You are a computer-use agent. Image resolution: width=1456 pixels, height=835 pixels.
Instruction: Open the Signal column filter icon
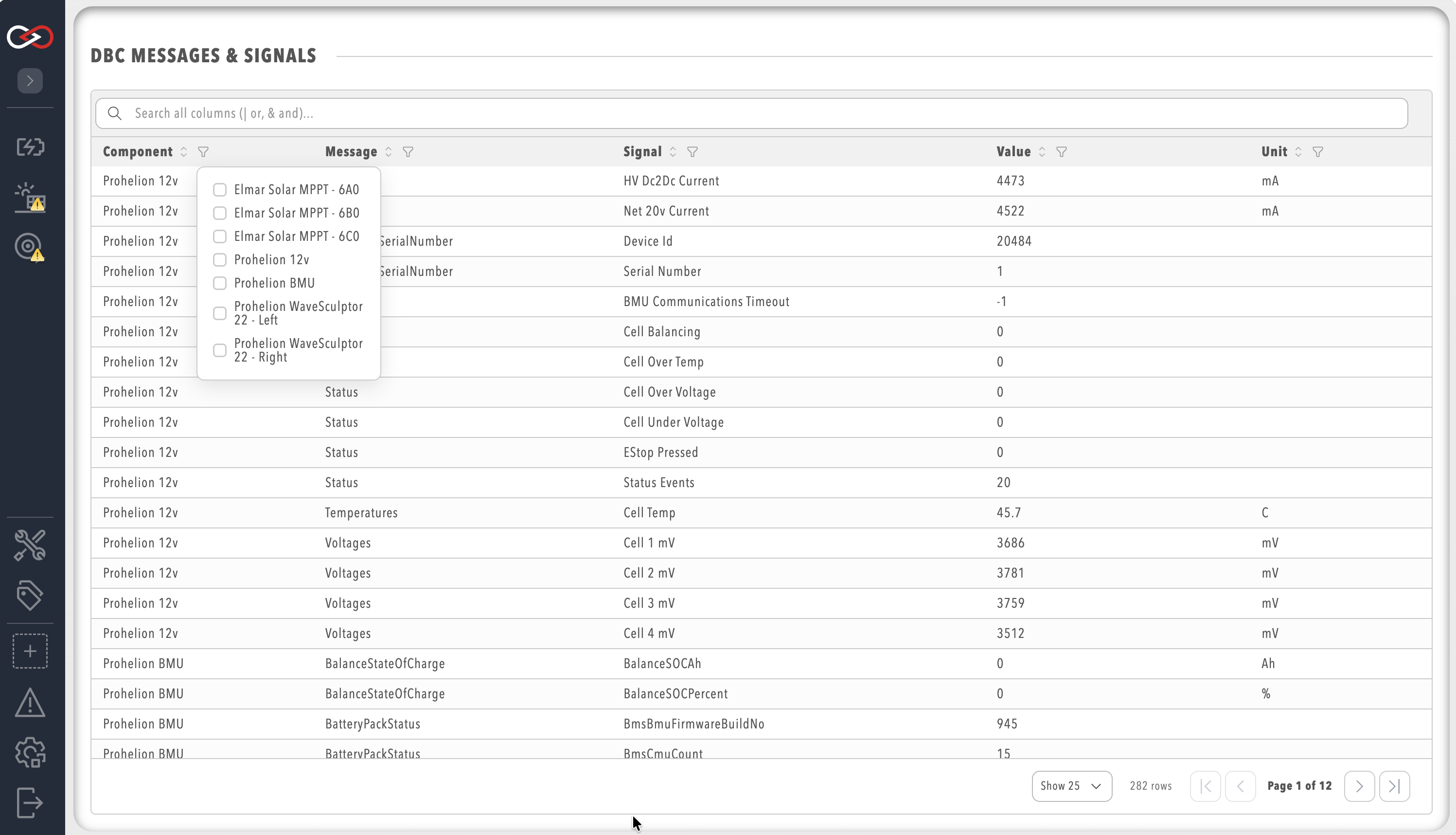click(x=692, y=152)
